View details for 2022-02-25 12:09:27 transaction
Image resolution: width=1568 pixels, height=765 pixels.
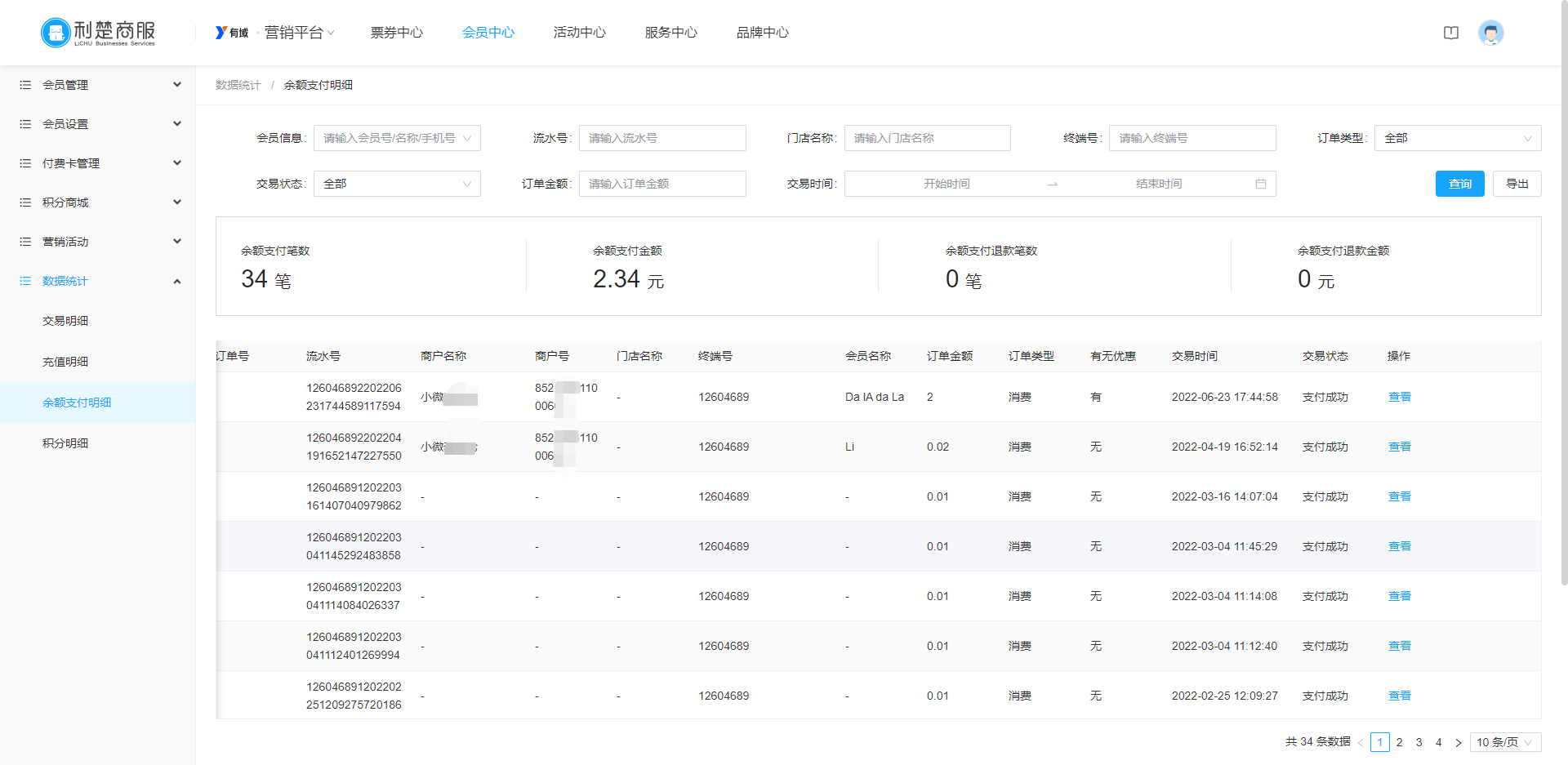[x=1400, y=696]
